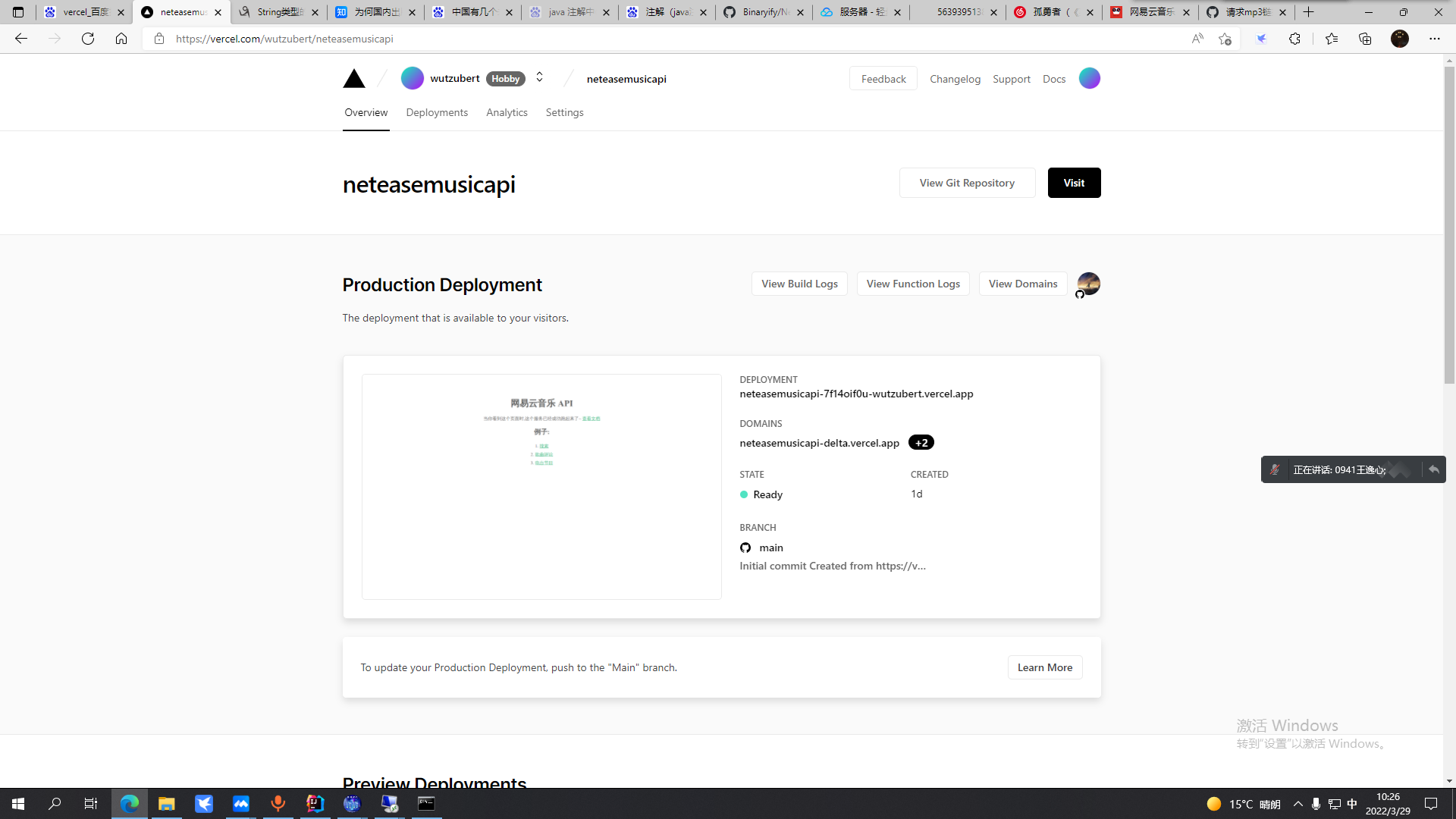Expand the +2 domains badge
This screenshot has height=819, width=1456.
click(921, 443)
